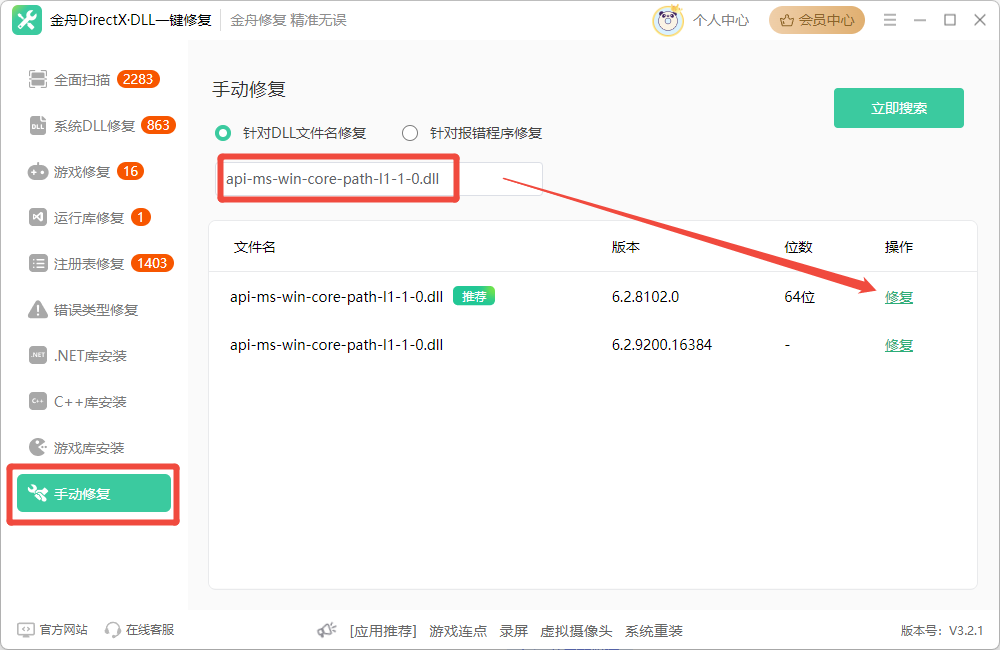Click the DLL filename input field

tap(337, 179)
